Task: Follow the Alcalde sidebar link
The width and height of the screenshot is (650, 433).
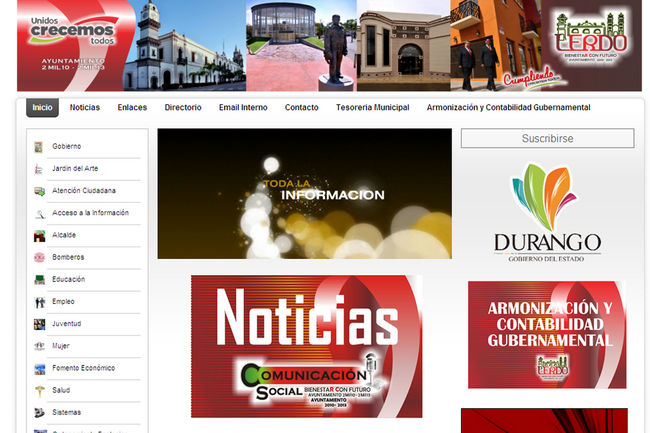Action: tap(64, 236)
